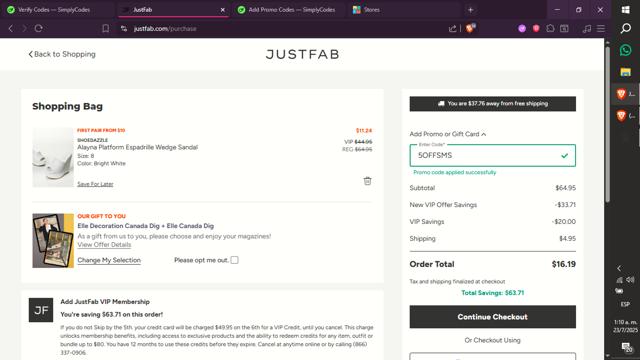Open the extensions puzzle icon
The image size is (640, 360).
[550, 29]
